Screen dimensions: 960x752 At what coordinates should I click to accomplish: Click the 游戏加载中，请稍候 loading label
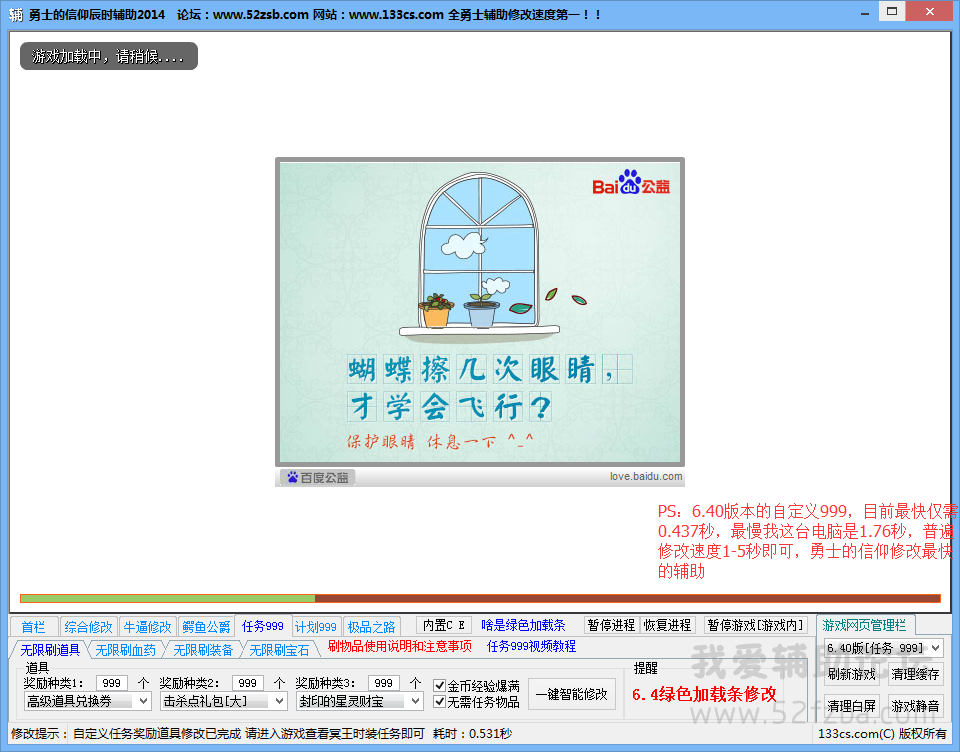click(x=109, y=56)
